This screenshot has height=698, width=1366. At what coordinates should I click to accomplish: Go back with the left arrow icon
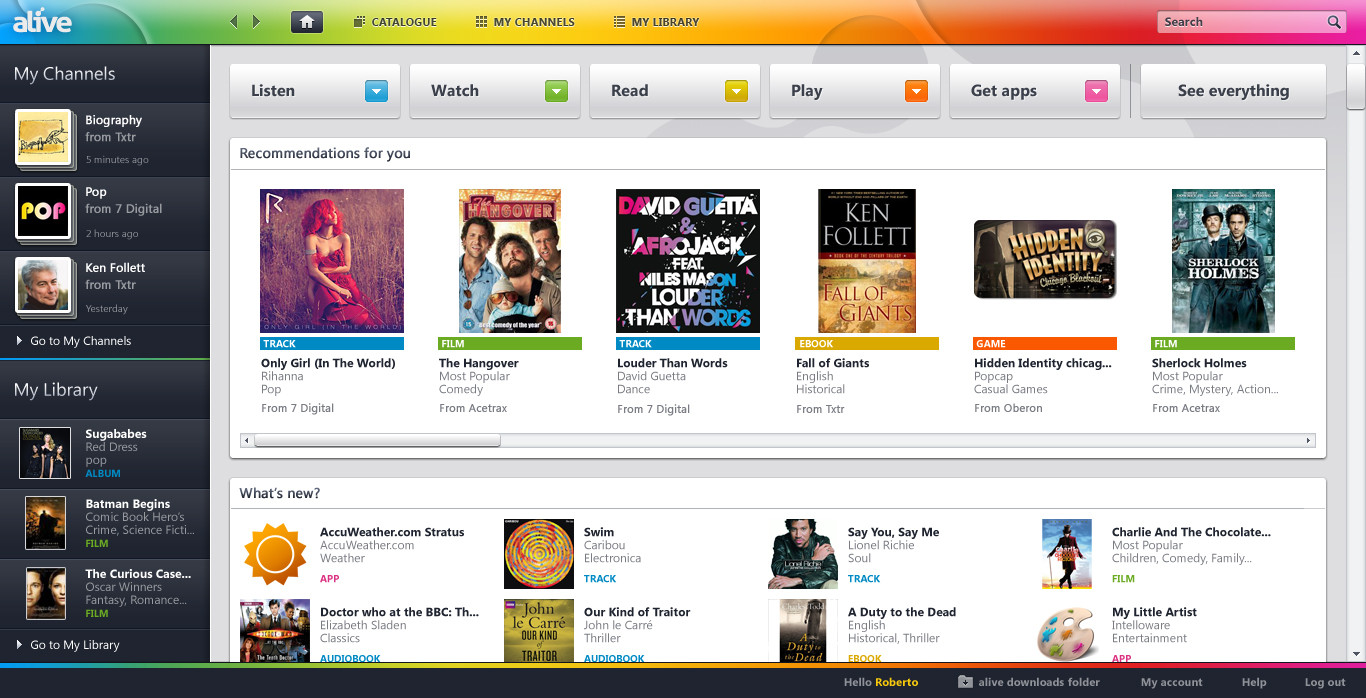click(234, 21)
